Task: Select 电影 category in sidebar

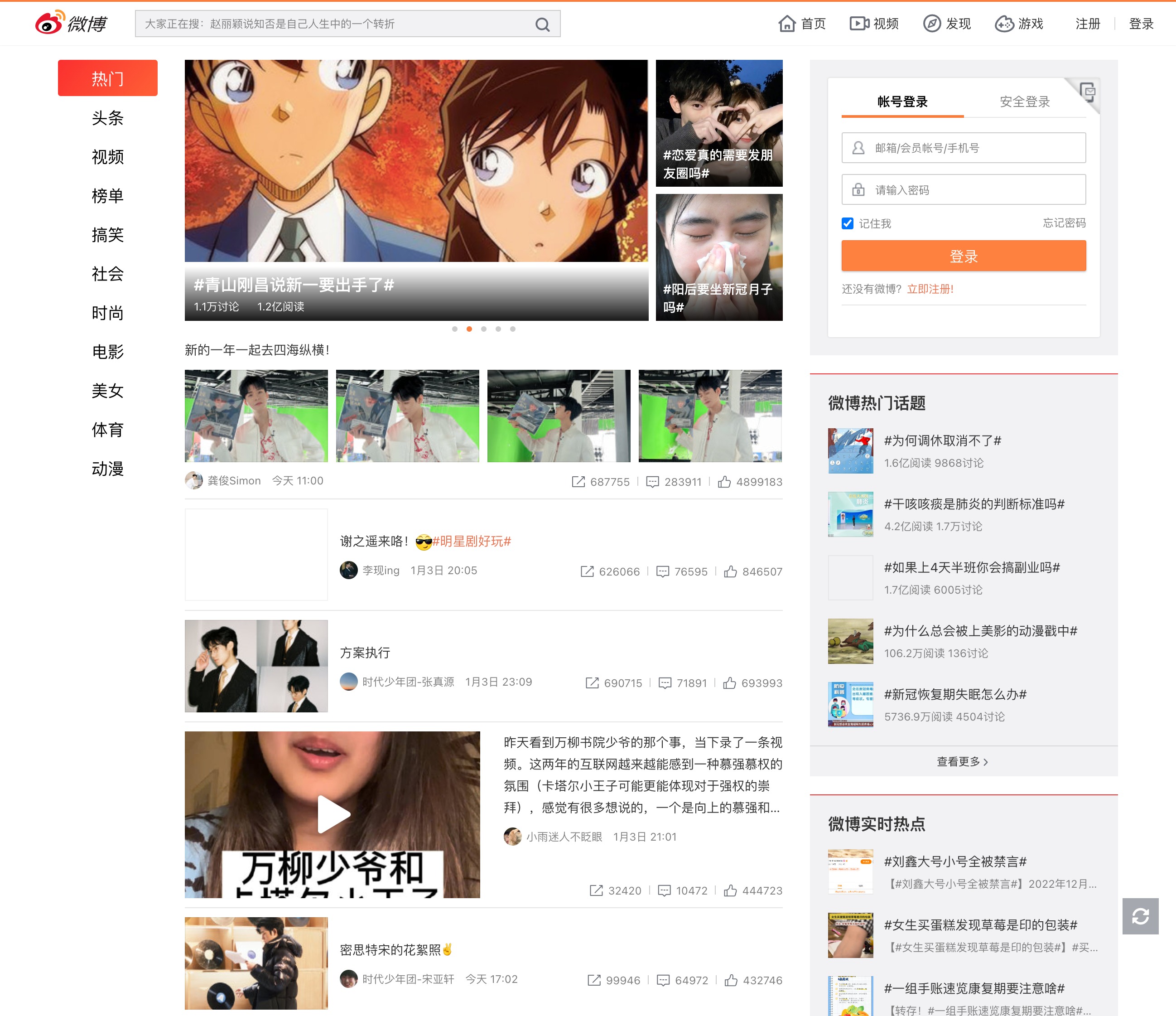Action: tap(108, 352)
